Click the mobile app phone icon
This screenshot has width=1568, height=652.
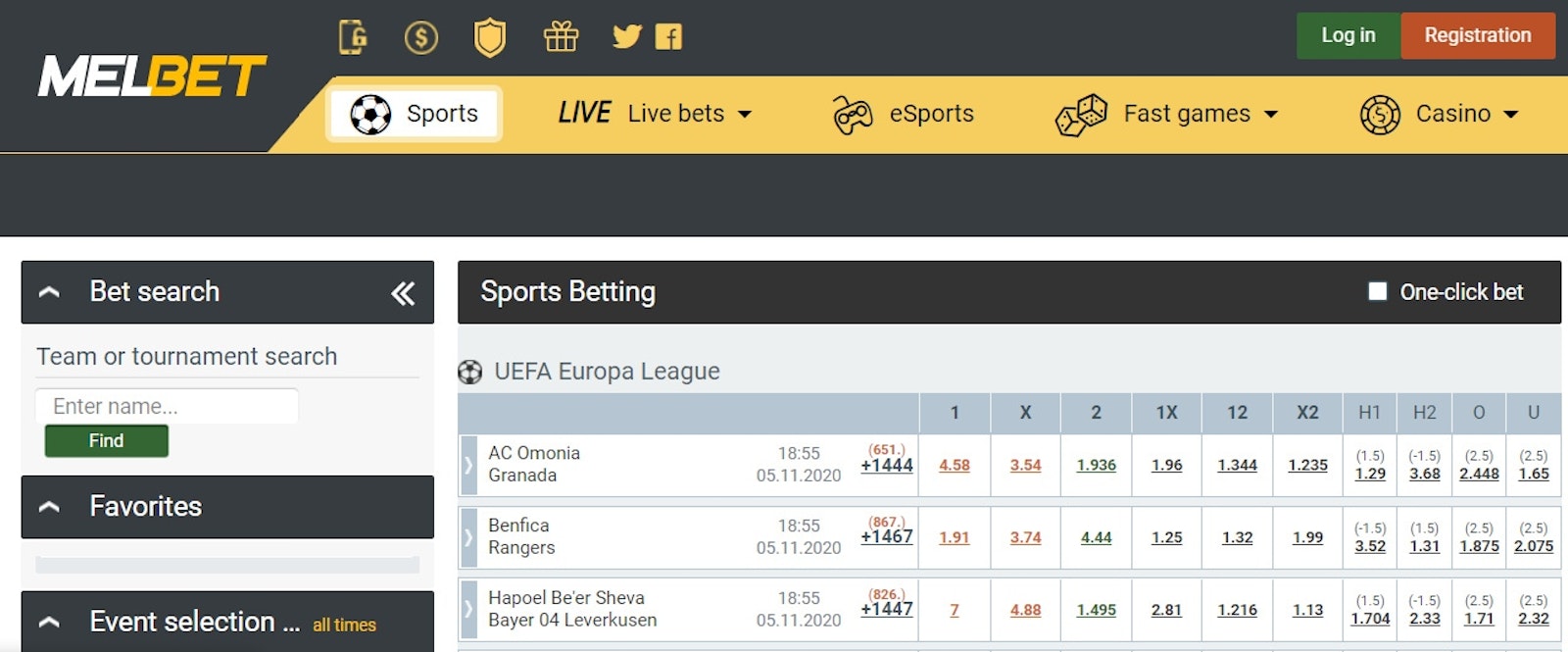[353, 37]
